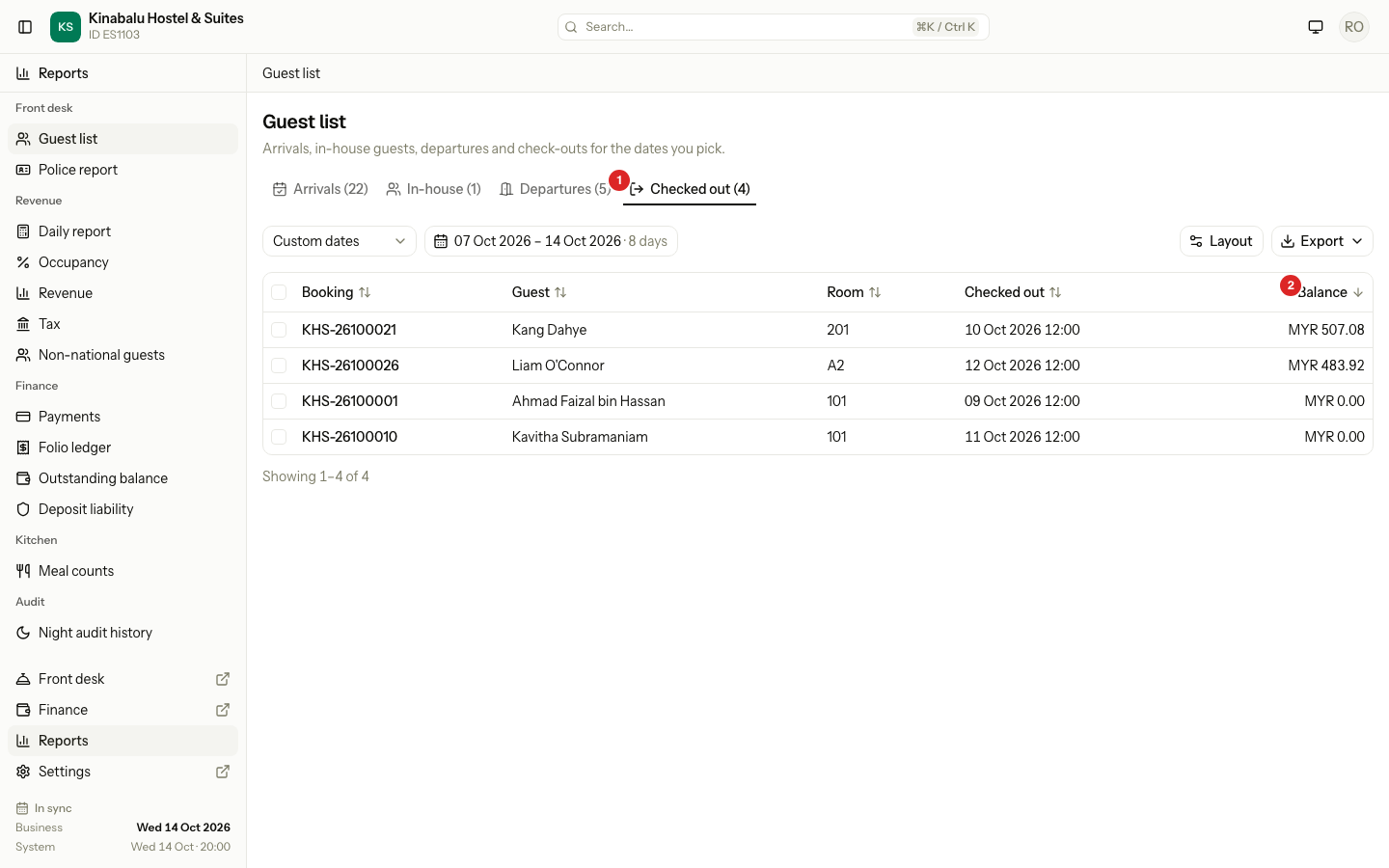The height and width of the screenshot is (868, 1389).
Task: Click balance value MYR 507.08
Action: (x=1326, y=330)
